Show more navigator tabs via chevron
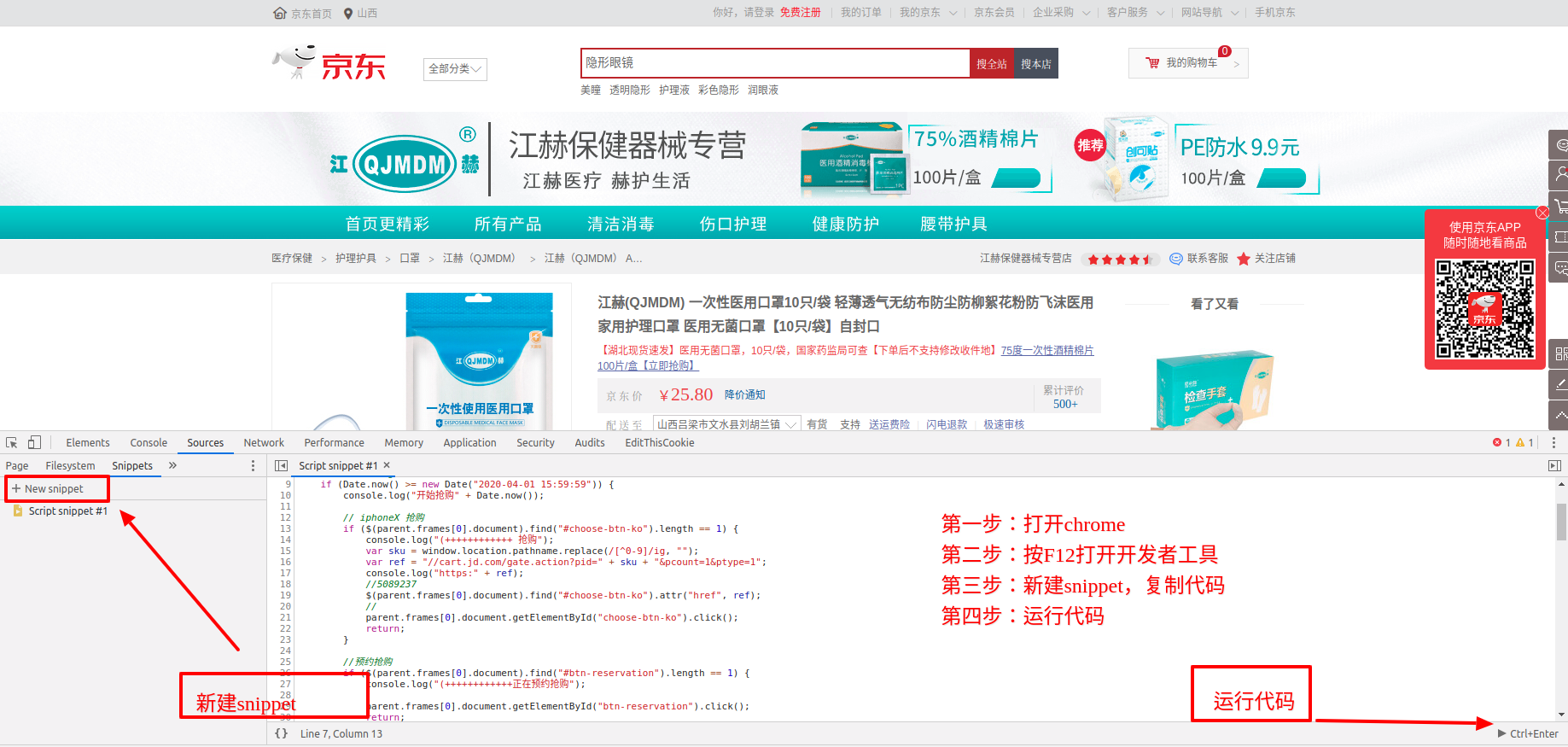Screen dimensions: 1568x747 172,465
